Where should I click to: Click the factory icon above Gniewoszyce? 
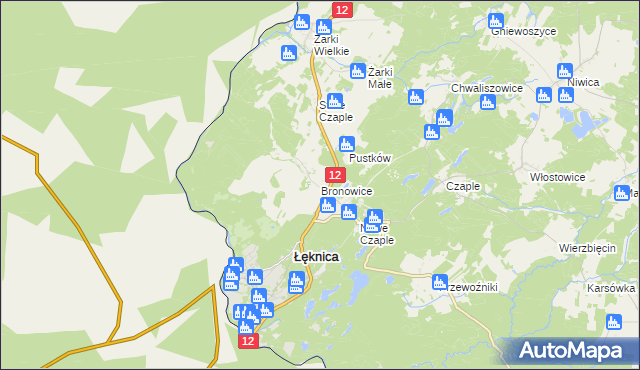[496, 21]
